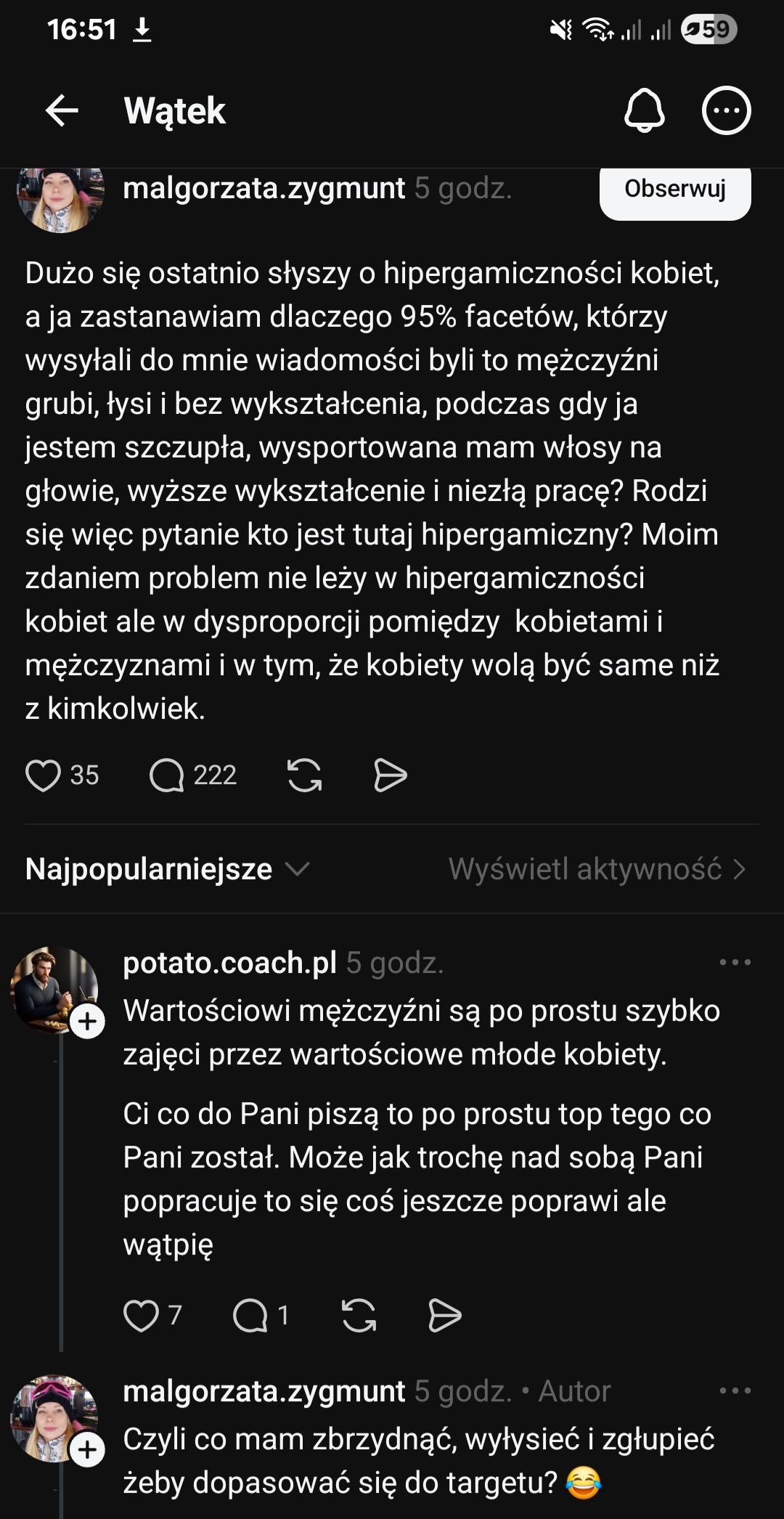The image size is (784, 1519).
Task: Open the main post's 222 replies
Action: (x=167, y=775)
